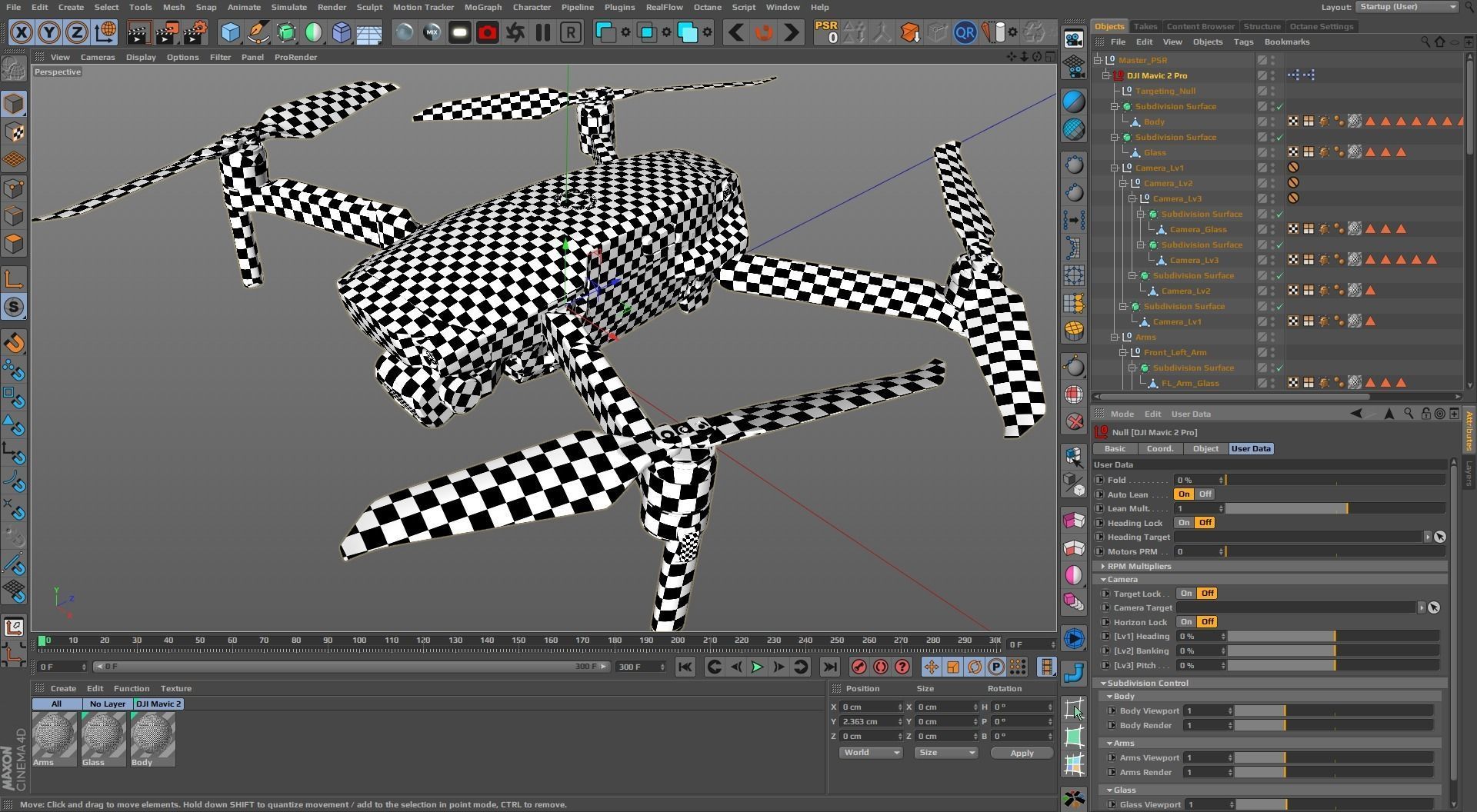
Task: Adjust the Fold percentage slider
Action: coord(1335,481)
